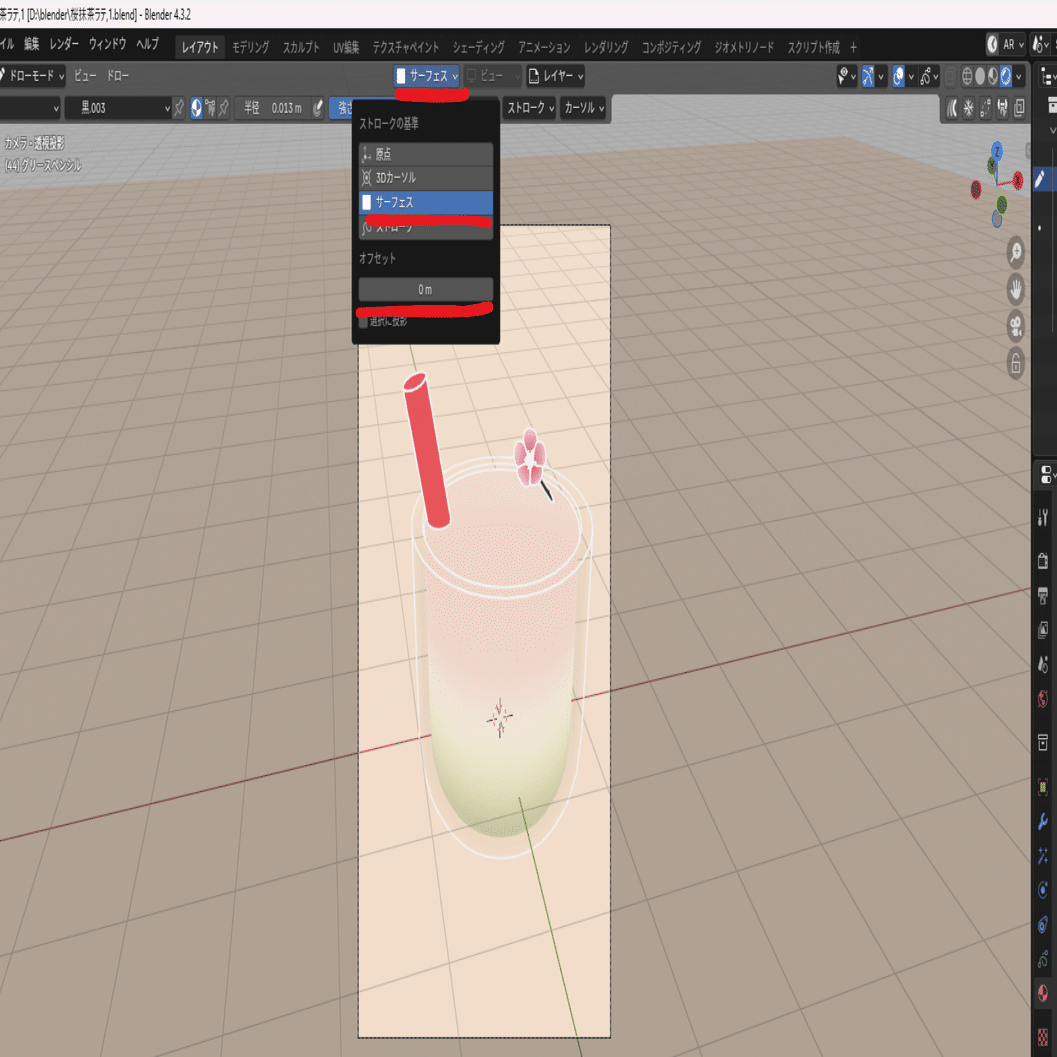This screenshot has width=1057, height=1057.
Task: Open the サーフェス stroke placement dropdown
Action: (427, 76)
